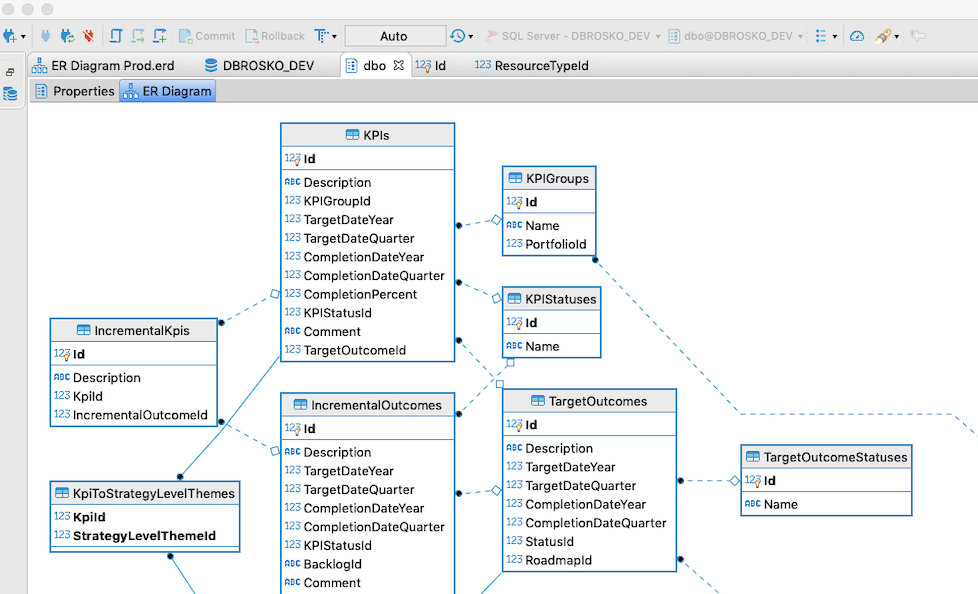Select the KPIStatuses table header
This screenshot has height=594, width=978.
tap(551, 298)
